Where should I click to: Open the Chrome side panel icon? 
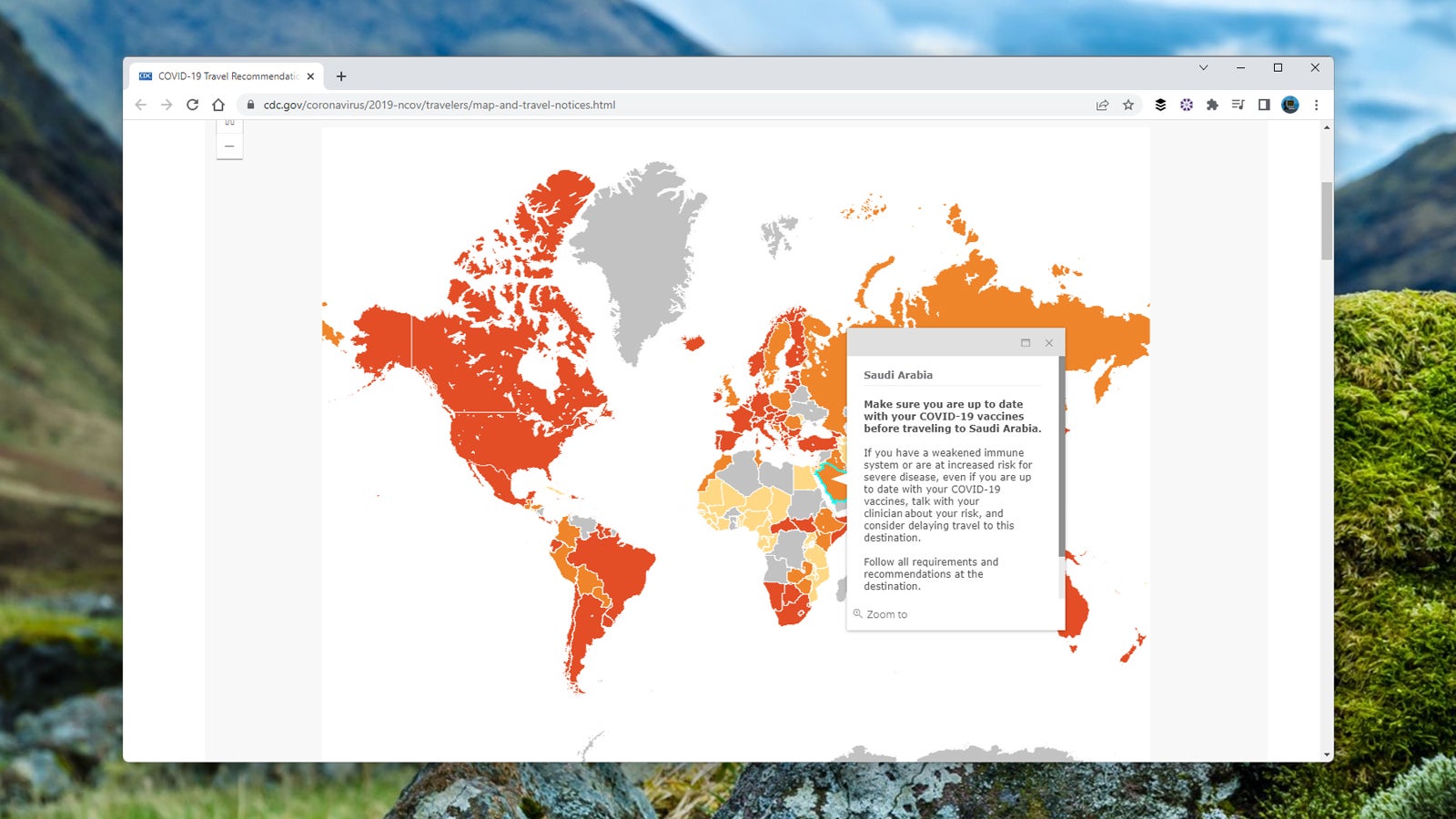click(1264, 105)
